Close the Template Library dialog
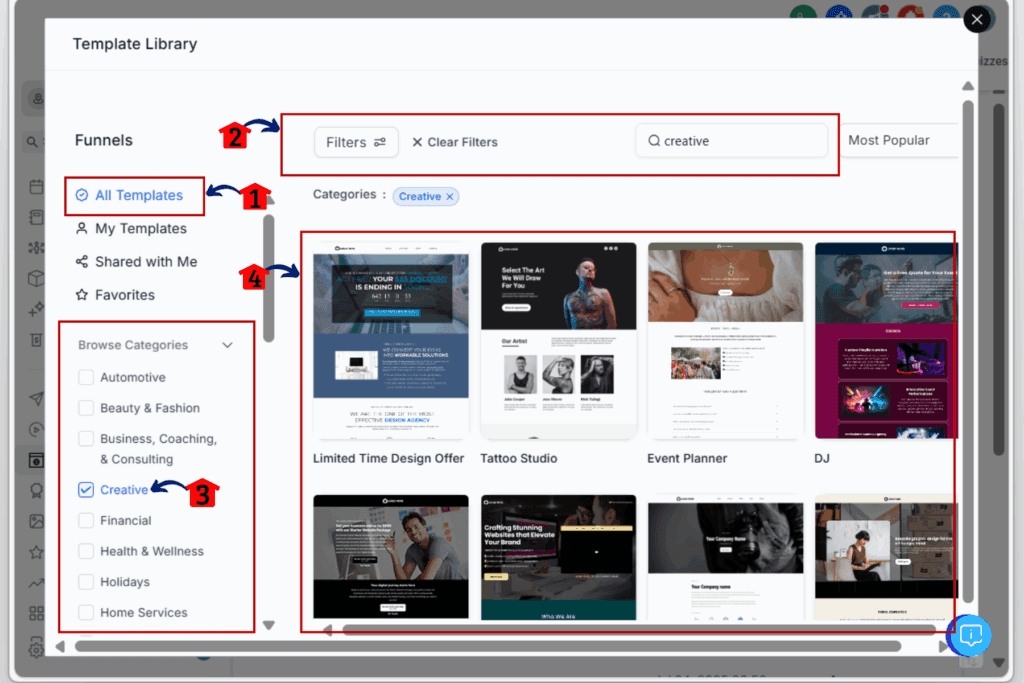The width and height of the screenshot is (1024, 683). point(977,20)
